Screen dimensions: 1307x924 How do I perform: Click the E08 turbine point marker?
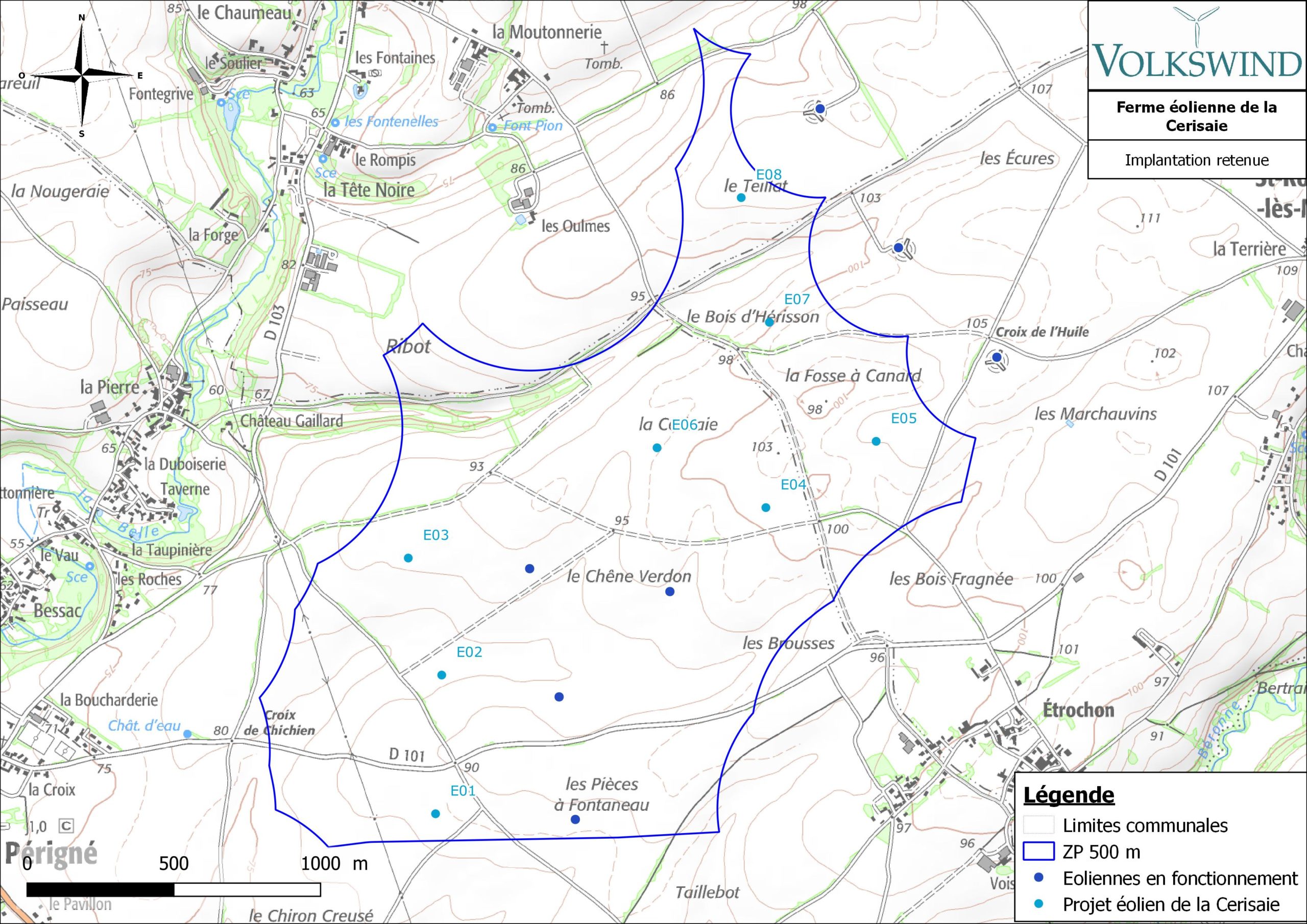pyautogui.click(x=741, y=198)
